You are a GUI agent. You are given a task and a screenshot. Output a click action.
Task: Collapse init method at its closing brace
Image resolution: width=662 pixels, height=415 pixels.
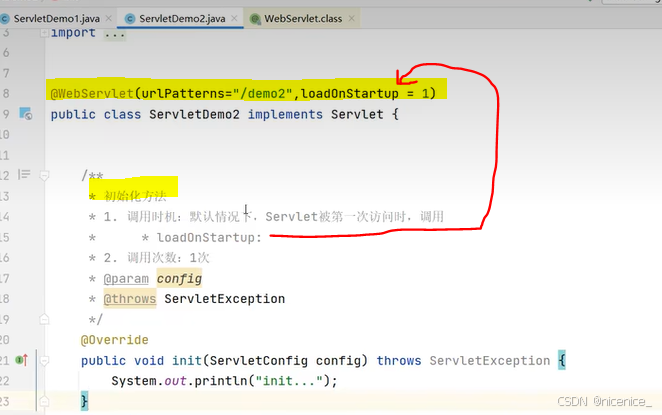pyautogui.click(x=44, y=401)
